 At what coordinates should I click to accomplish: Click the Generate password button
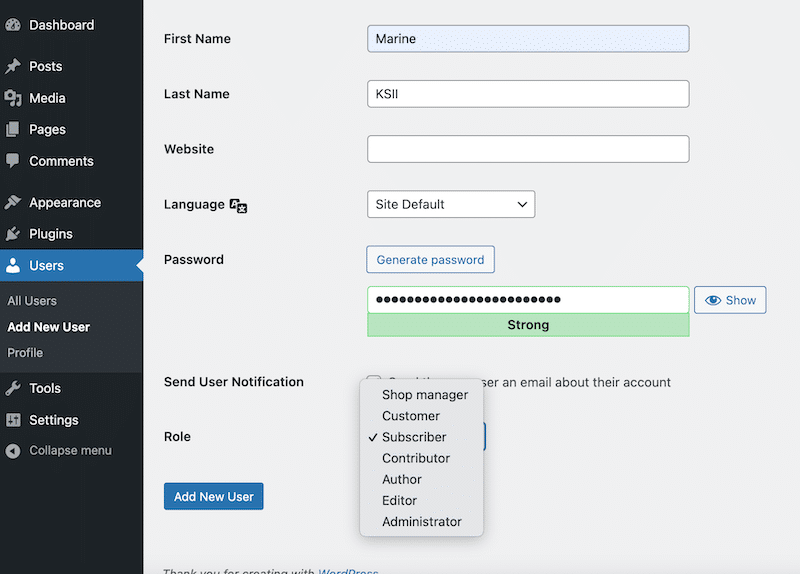pos(430,260)
